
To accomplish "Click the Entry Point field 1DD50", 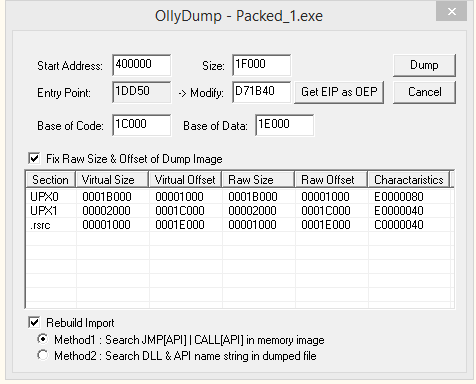I will [142, 92].
